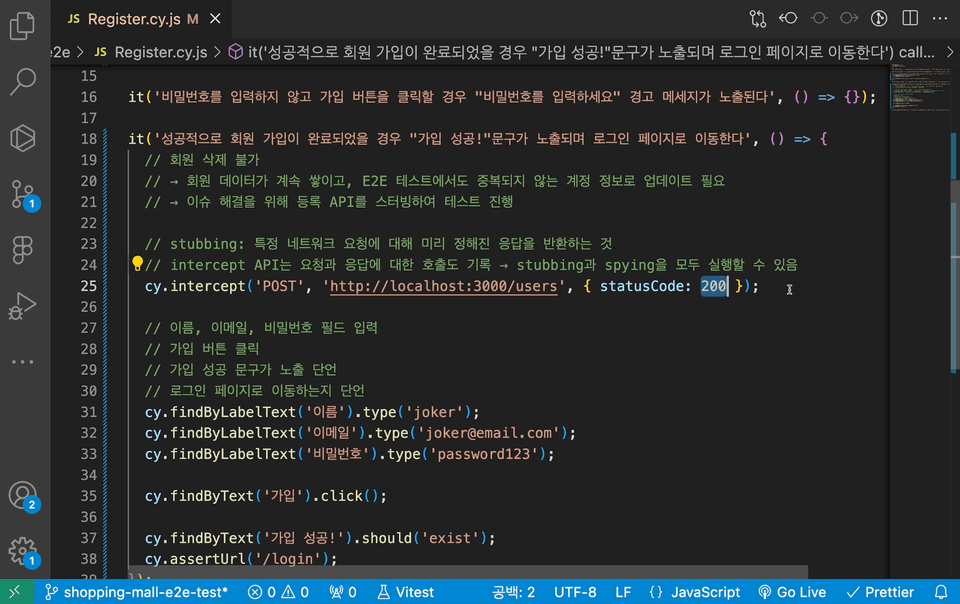Image resolution: width=960 pixels, height=604 pixels.
Task: Go to next change arrow icon
Action: point(849,18)
